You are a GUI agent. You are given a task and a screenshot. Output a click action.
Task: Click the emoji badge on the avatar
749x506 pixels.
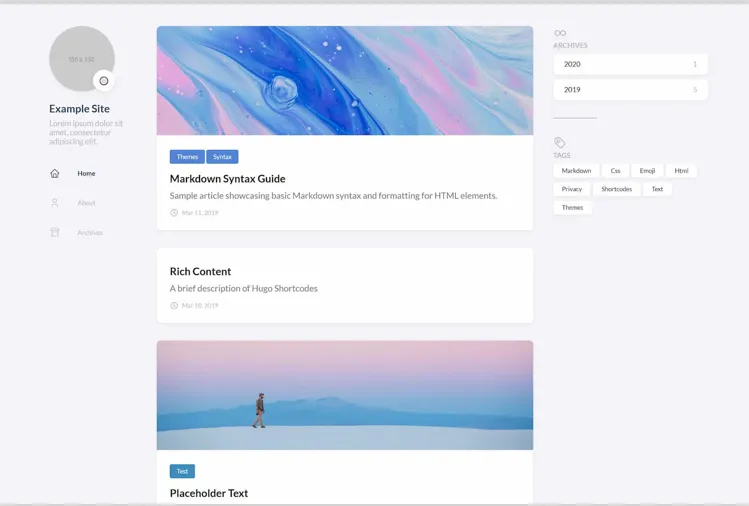tap(104, 81)
